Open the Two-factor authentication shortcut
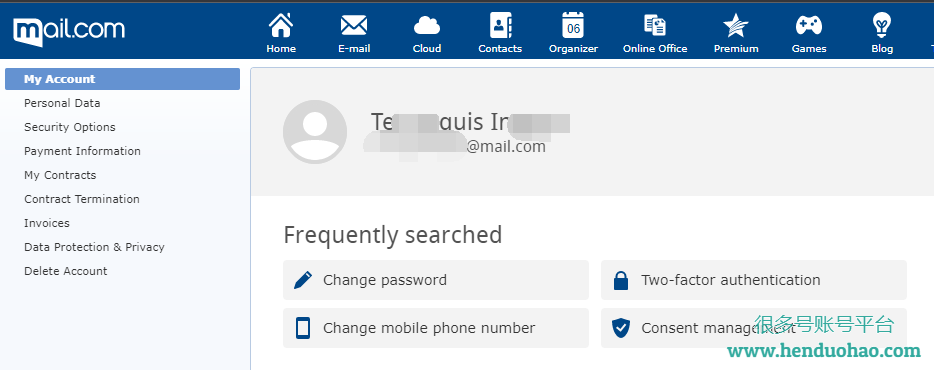 tap(754, 280)
